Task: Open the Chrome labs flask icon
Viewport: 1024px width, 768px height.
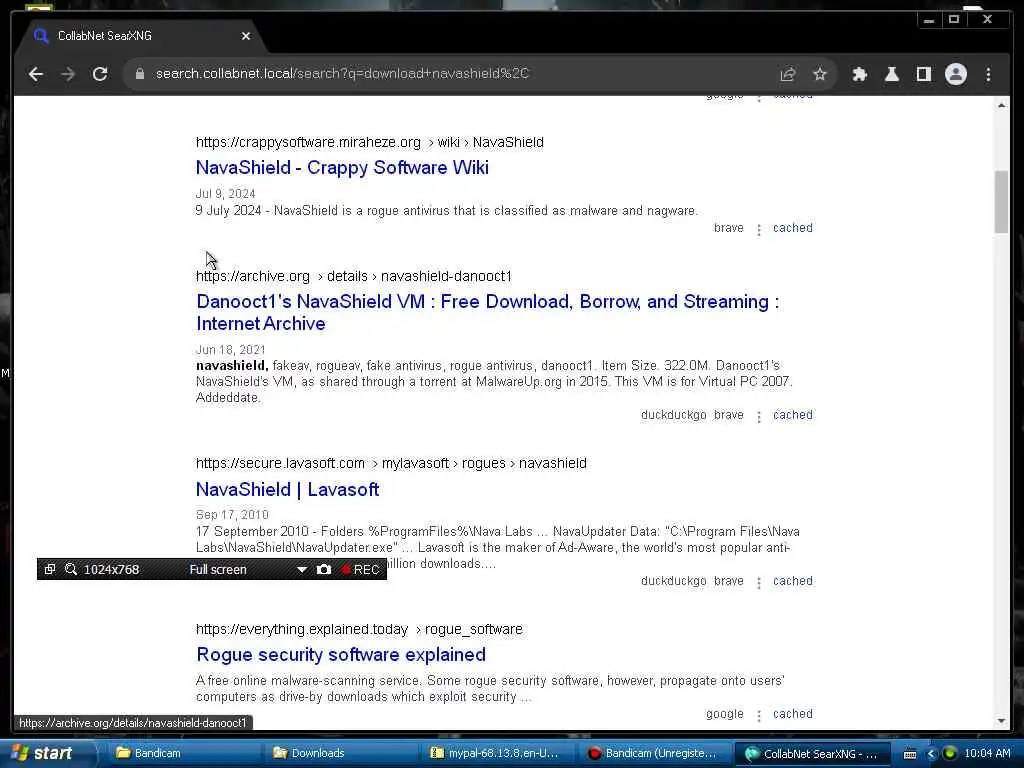Action: point(891,74)
